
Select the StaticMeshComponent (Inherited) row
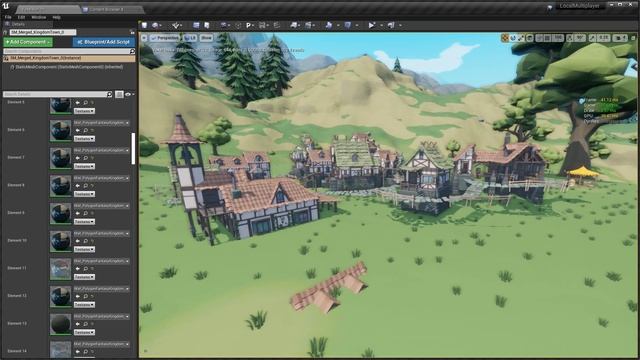point(69,67)
